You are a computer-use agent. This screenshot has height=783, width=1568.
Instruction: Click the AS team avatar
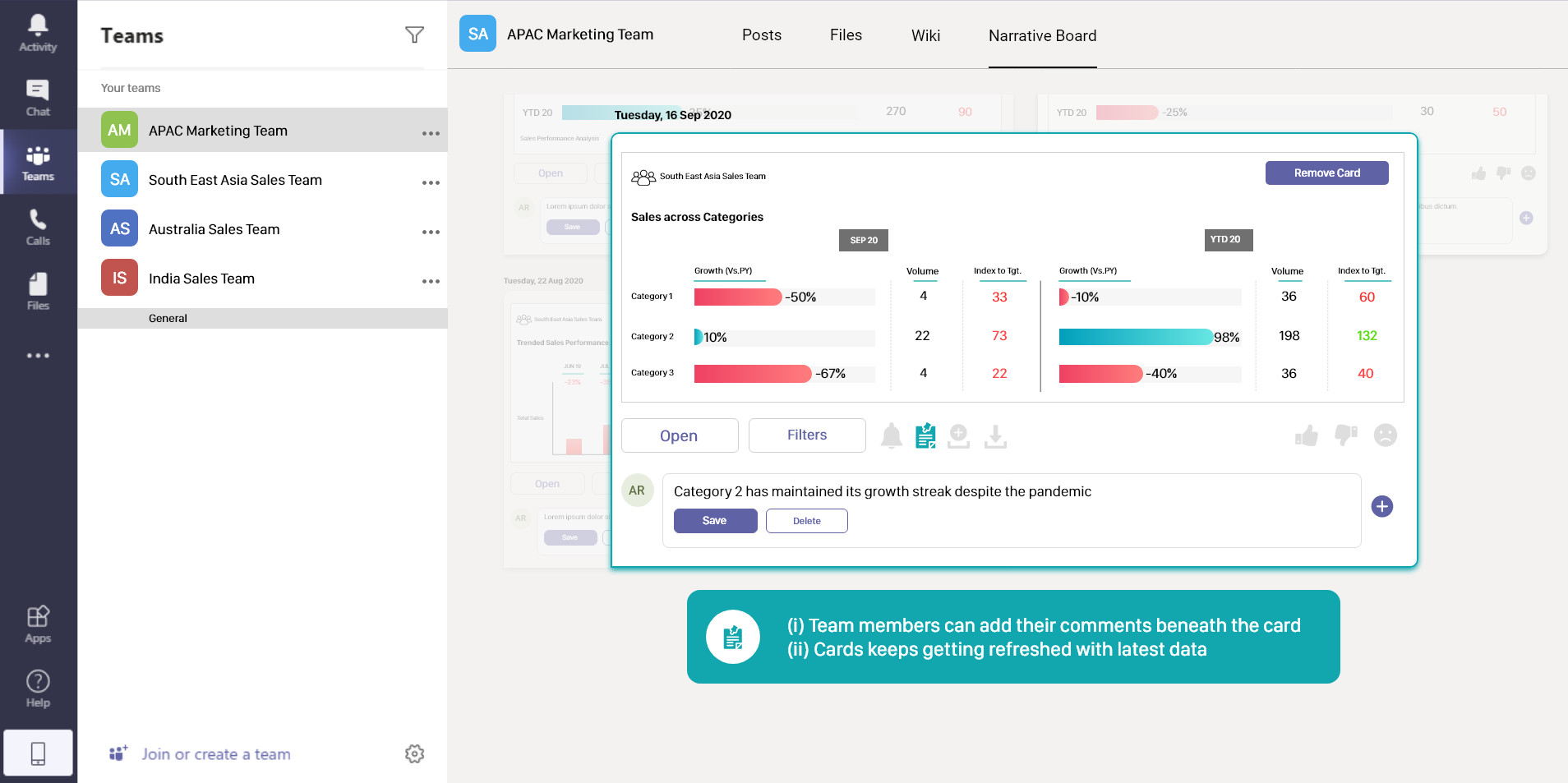click(x=119, y=228)
